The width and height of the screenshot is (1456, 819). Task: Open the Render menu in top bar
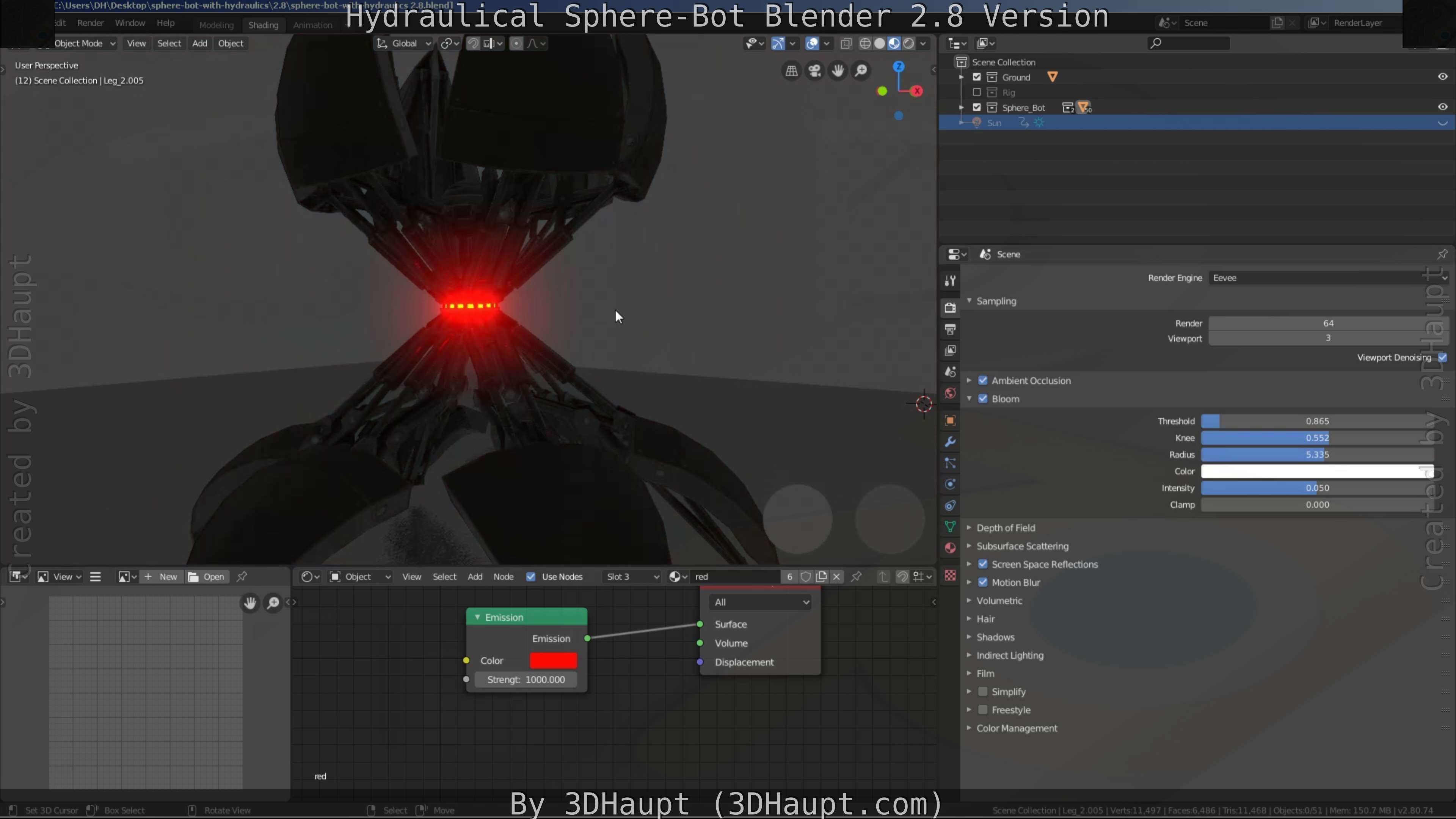pyautogui.click(x=91, y=23)
